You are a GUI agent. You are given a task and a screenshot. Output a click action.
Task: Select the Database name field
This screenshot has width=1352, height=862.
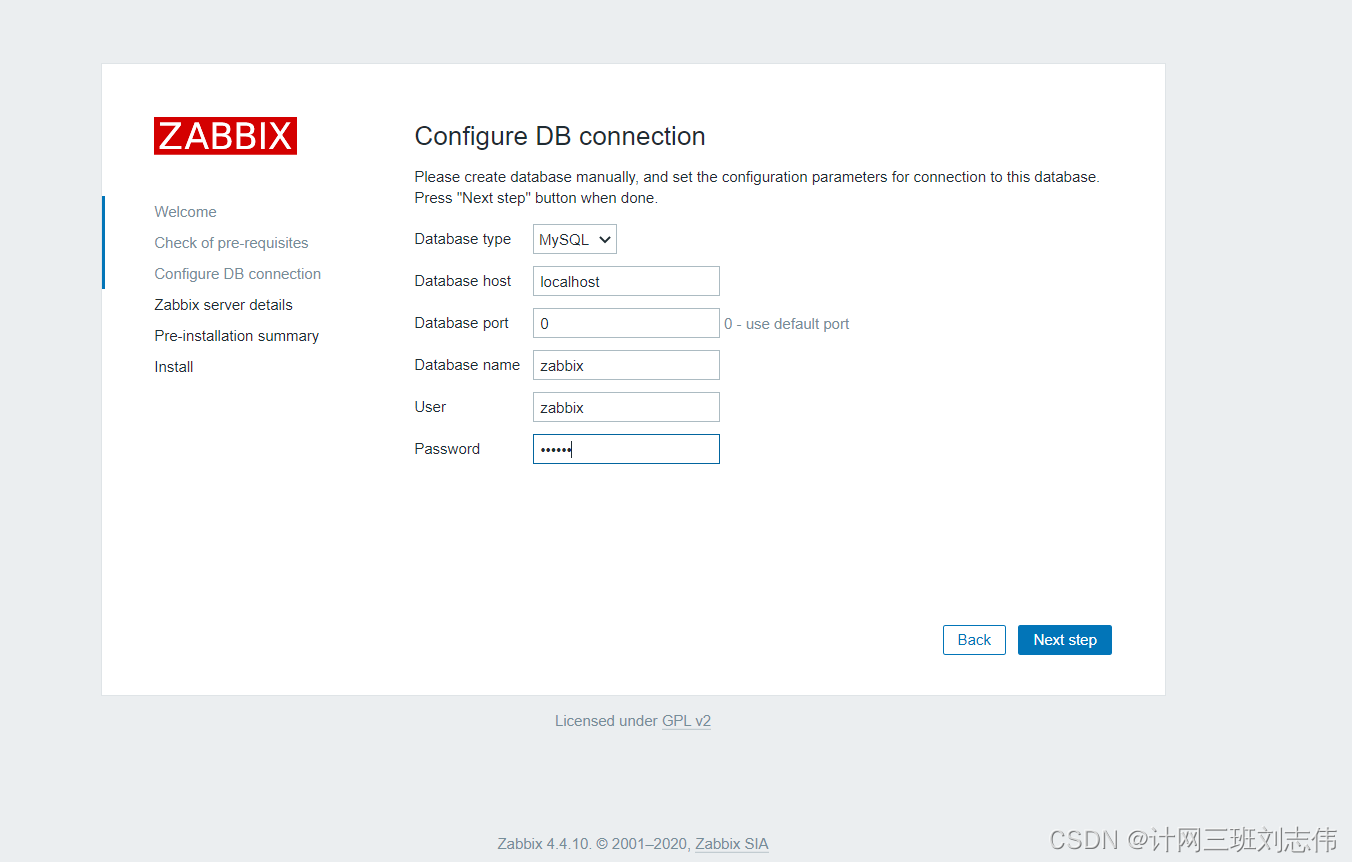[626, 365]
